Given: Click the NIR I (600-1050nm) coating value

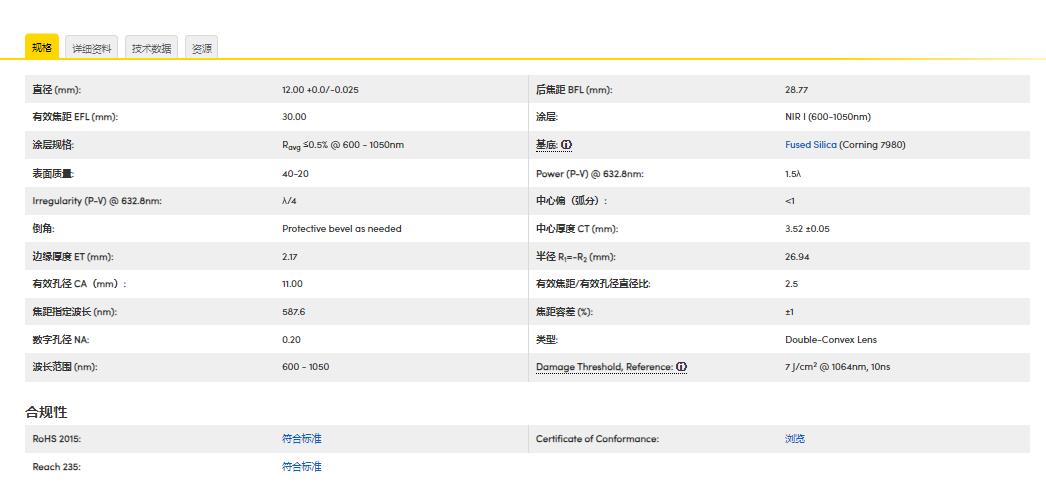Looking at the screenshot, I should pyautogui.click(x=827, y=117).
